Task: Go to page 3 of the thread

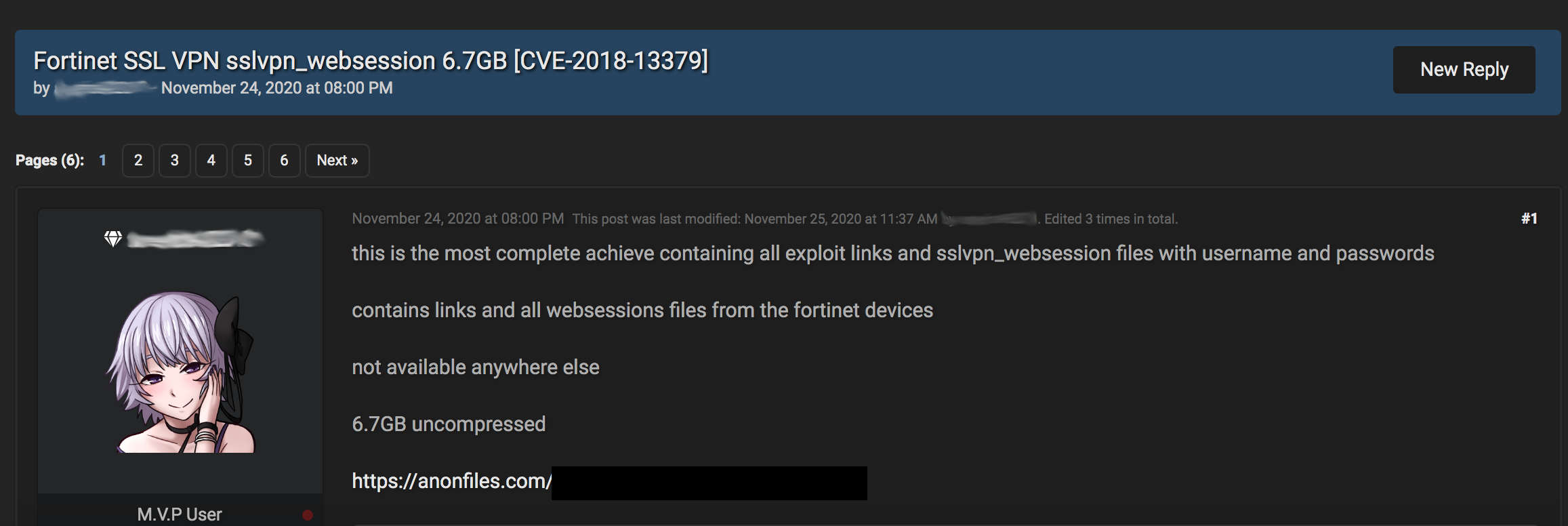Action: pos(175,161)
